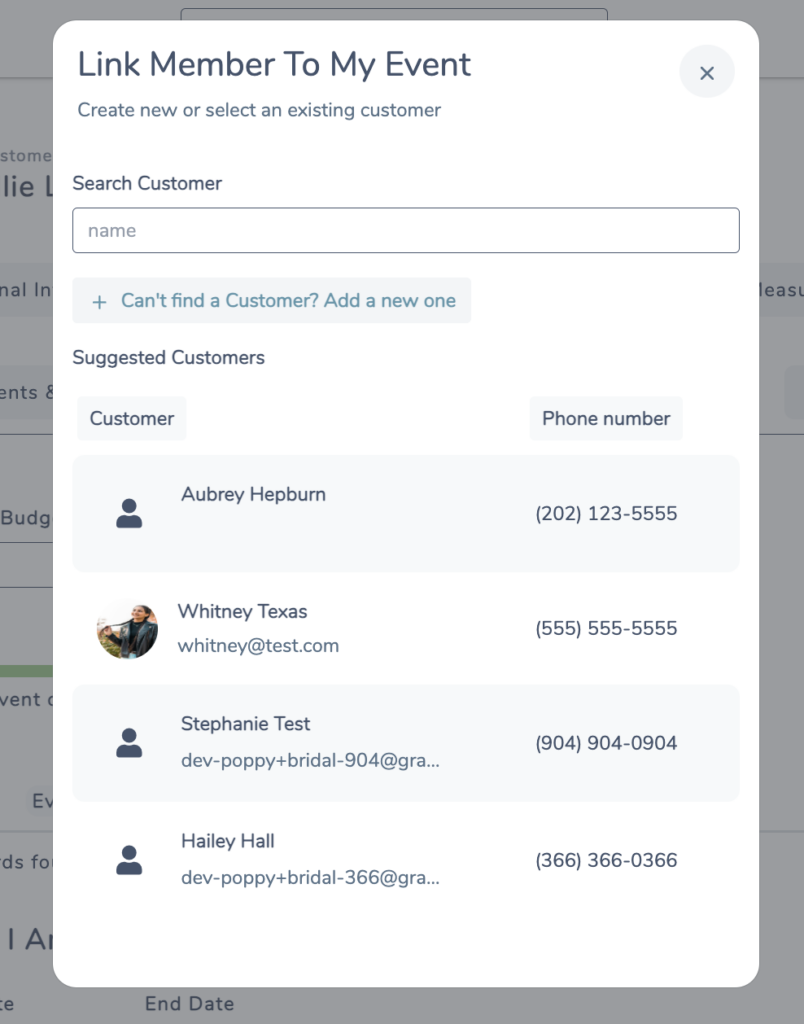Click Hailey Hall's avatar icon

point(129,860)
